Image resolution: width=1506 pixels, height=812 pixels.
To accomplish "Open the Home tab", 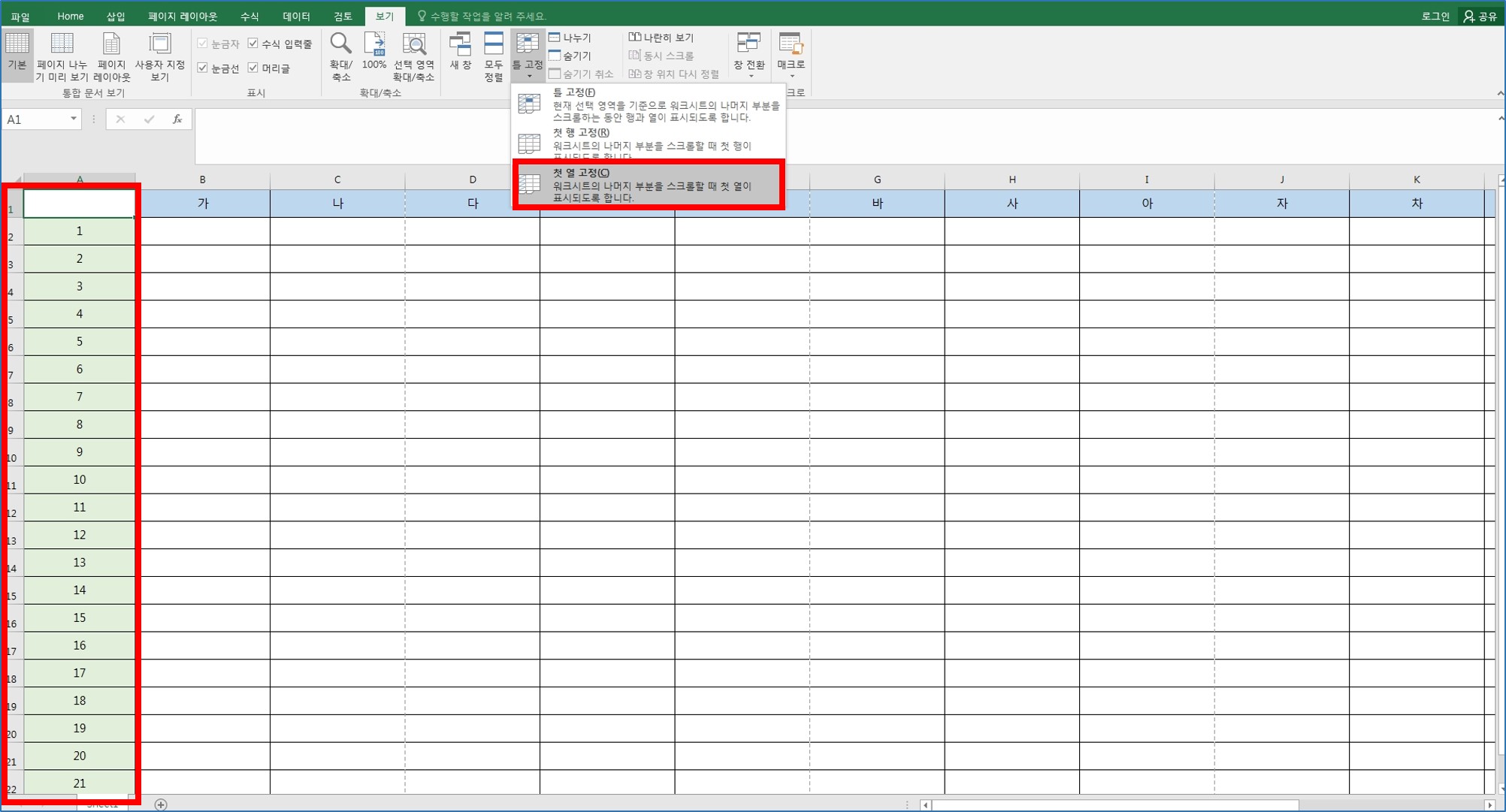I will [x=71, y=16].
